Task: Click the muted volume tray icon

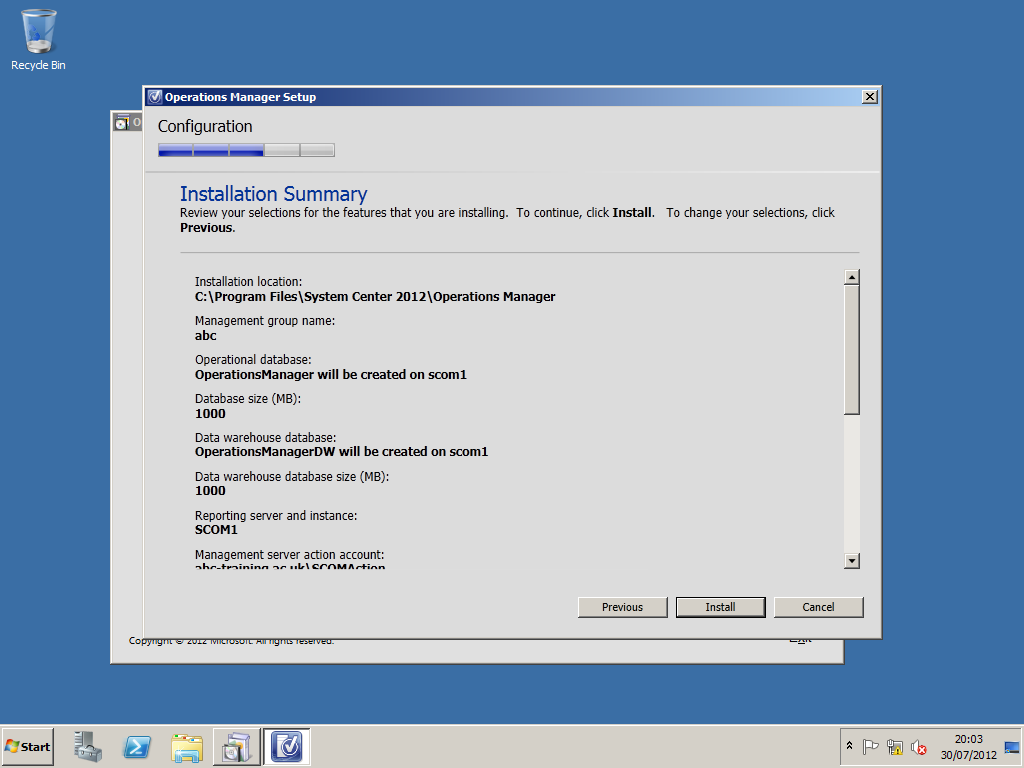Action: (x=919, y=746)
